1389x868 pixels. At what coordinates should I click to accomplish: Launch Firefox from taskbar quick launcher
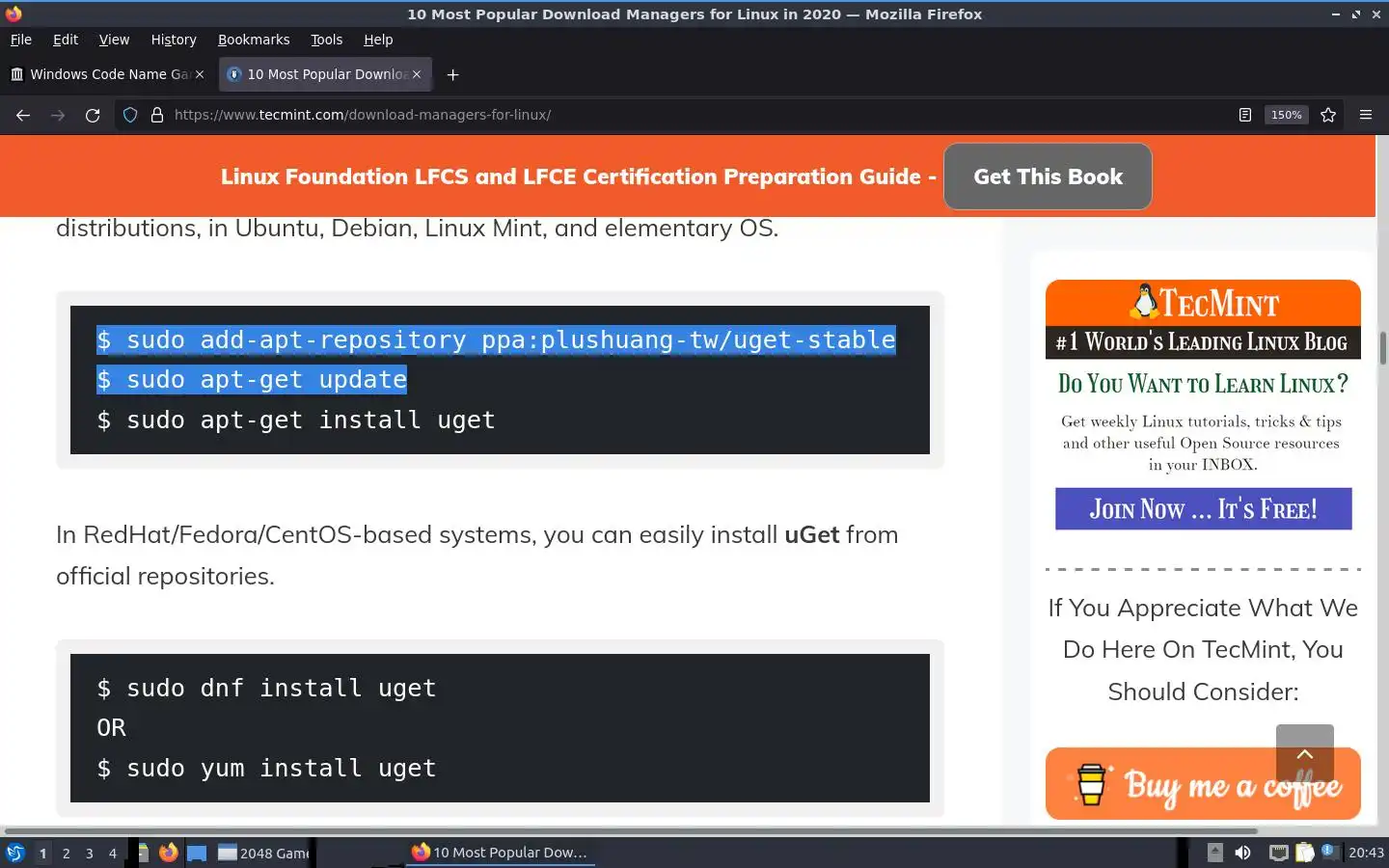click(x=169, y=853)
